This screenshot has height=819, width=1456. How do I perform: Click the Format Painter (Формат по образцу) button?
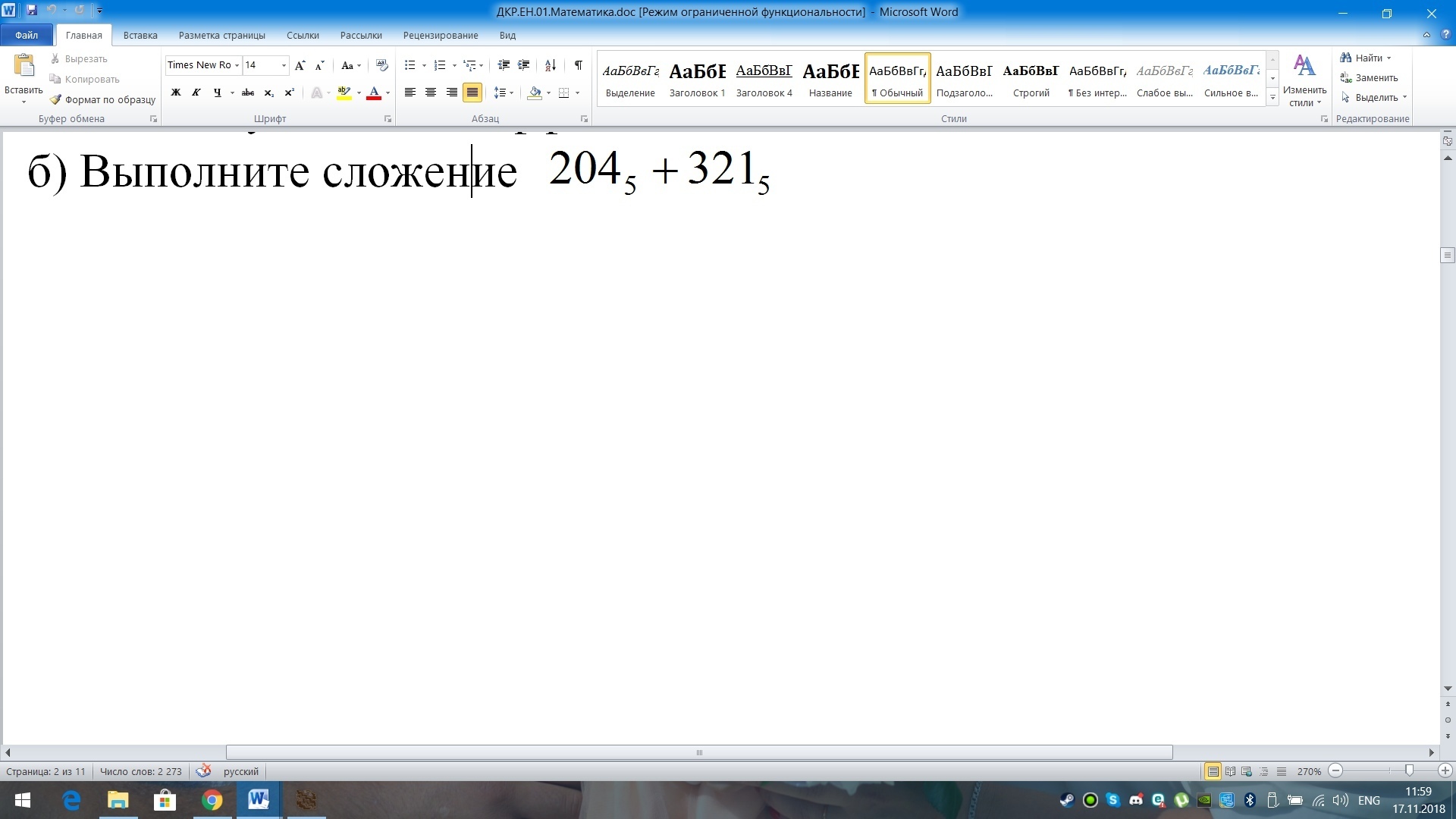point(102,99)
